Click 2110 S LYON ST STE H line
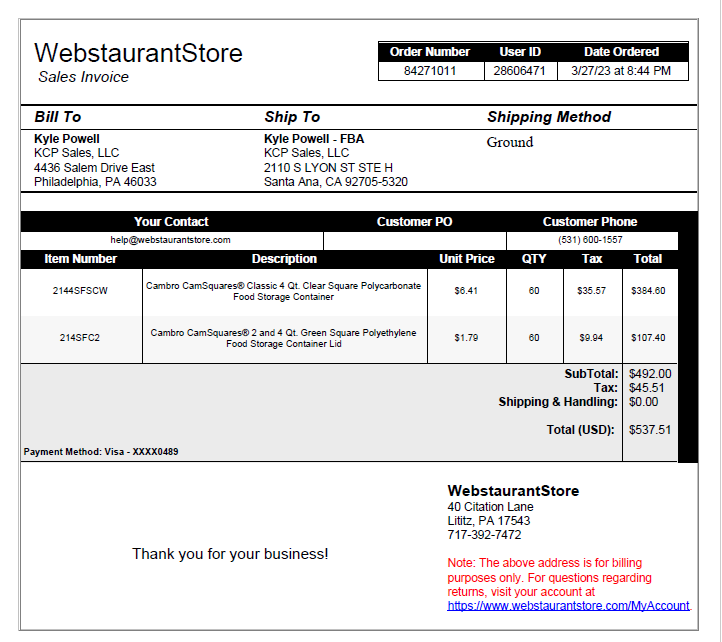 [328, 168]
